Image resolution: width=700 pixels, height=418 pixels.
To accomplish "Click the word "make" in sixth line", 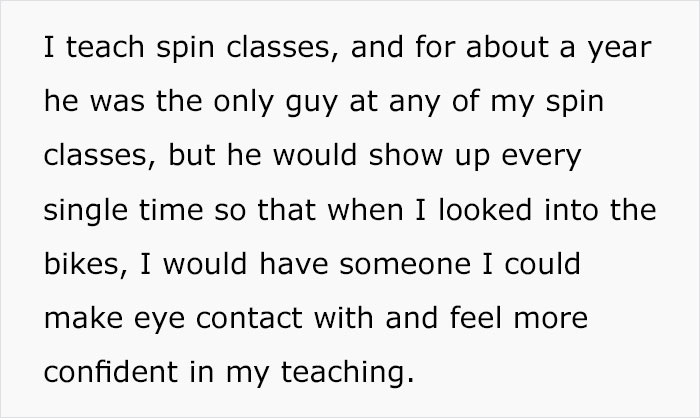I will coord(83,318).
